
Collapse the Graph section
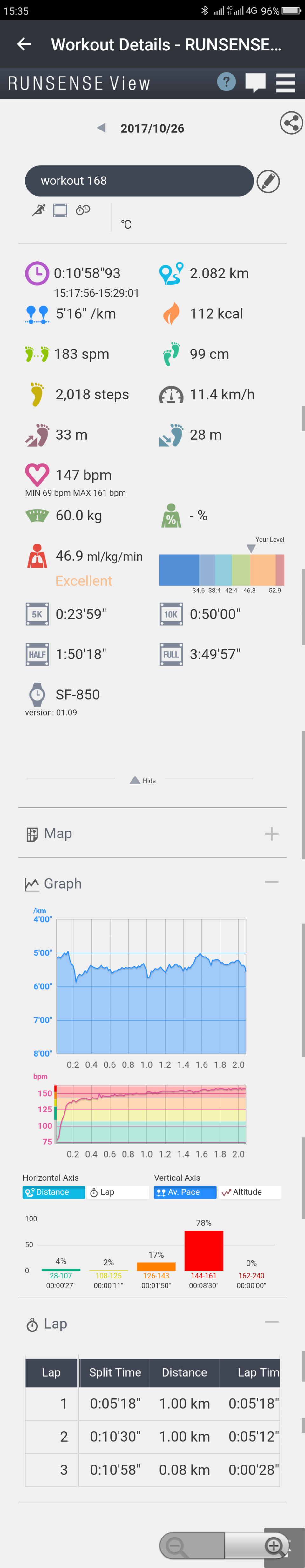(272, 882)
